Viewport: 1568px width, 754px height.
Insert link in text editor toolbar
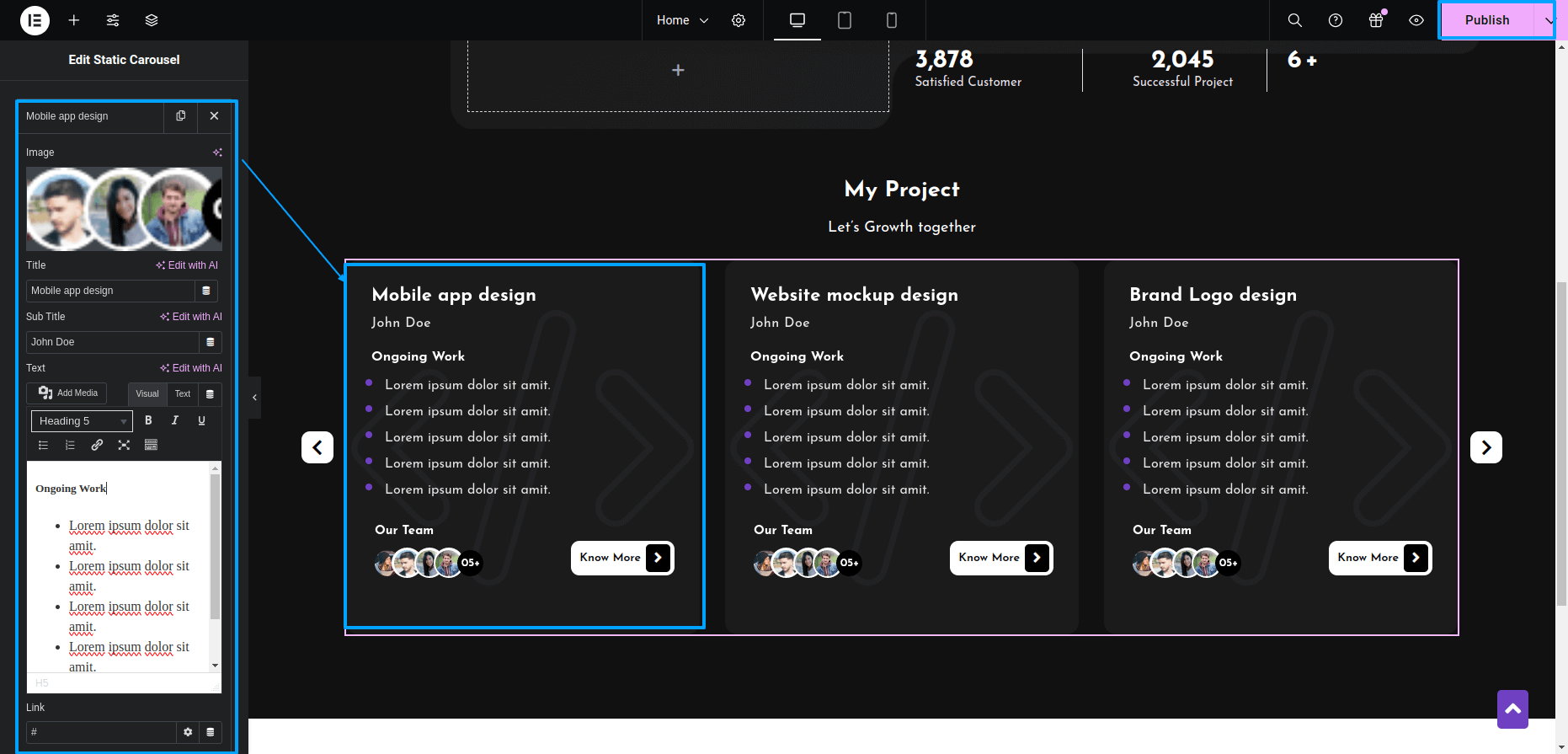(x=97, y=445)
